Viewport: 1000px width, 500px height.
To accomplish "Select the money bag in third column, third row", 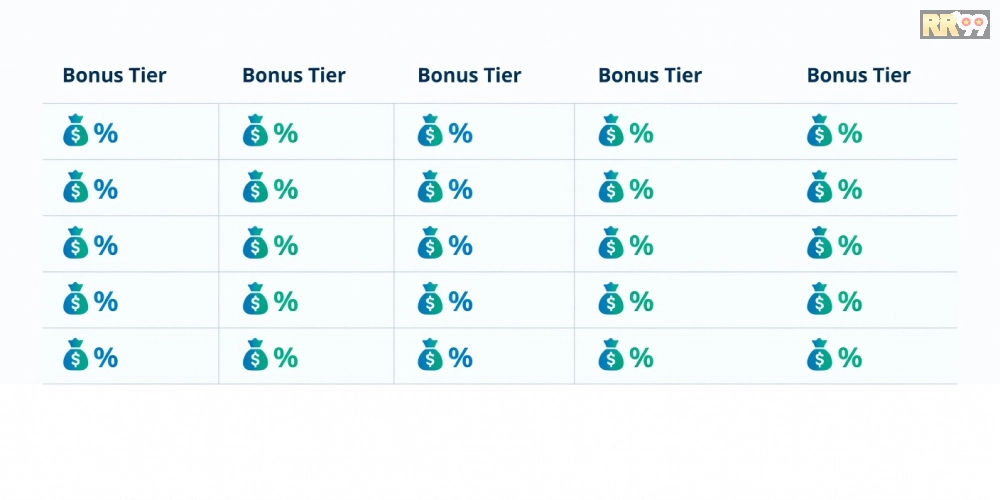I will [x=431, y=244].
